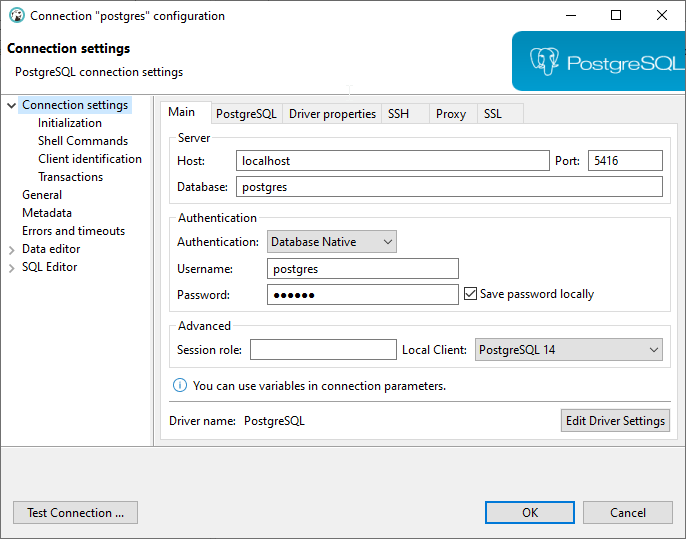Select Client identification in the tree
Viewport: 686px width, 539px height.
point(90,159)
